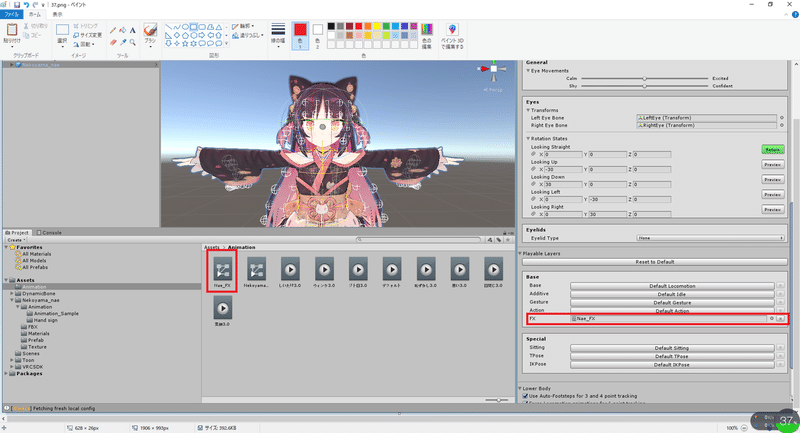The image size is (800, 433).
Task: Click the Paste clipboard icon
Action: pyautogui.click(x=12, y=30)
